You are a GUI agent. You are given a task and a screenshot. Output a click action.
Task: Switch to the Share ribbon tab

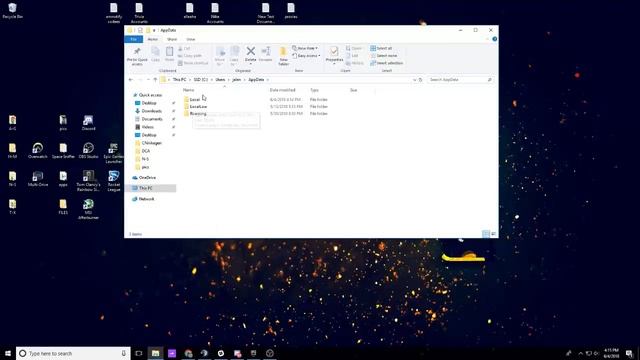pyautogui.click(x=172, y=39)
